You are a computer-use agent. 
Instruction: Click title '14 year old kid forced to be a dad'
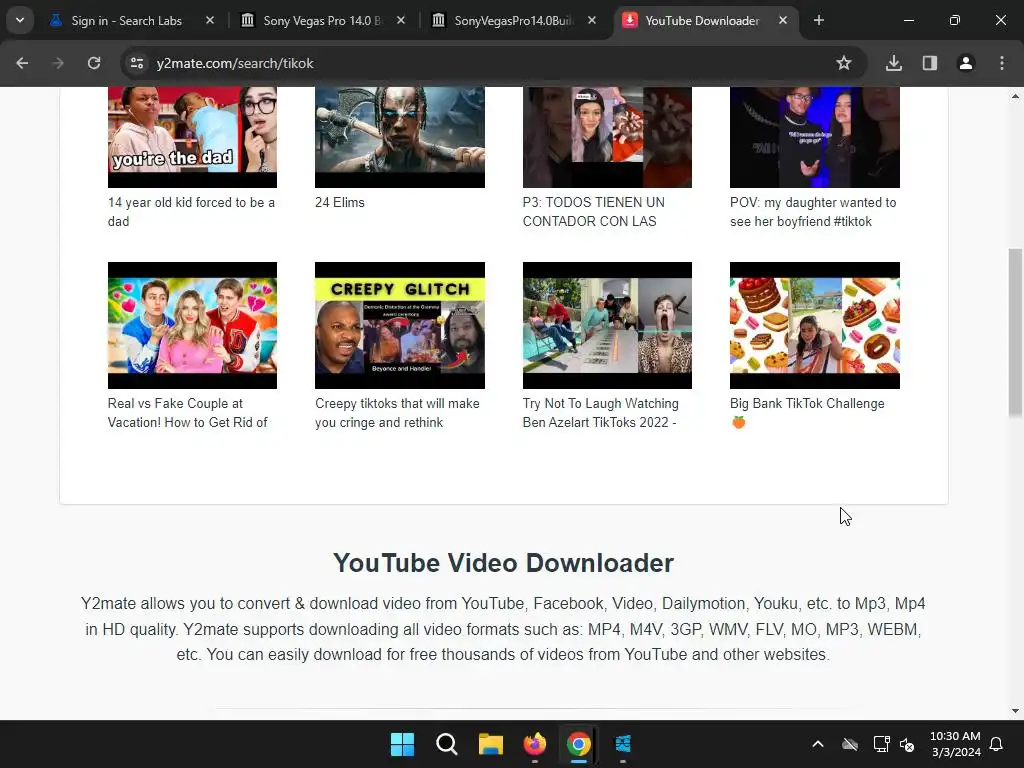tap(191, 212)
